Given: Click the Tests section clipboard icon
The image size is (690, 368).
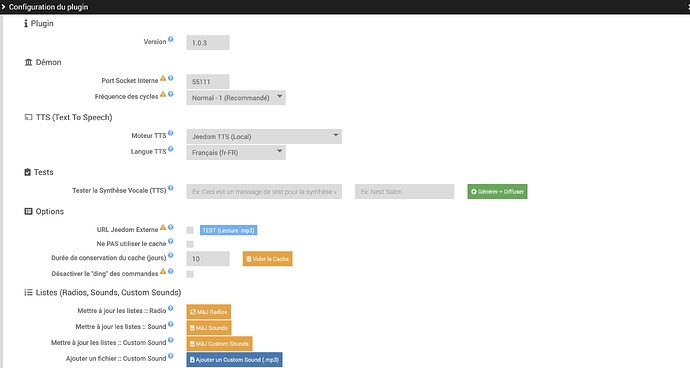Looking at the screenshot, I should (27, 172).
